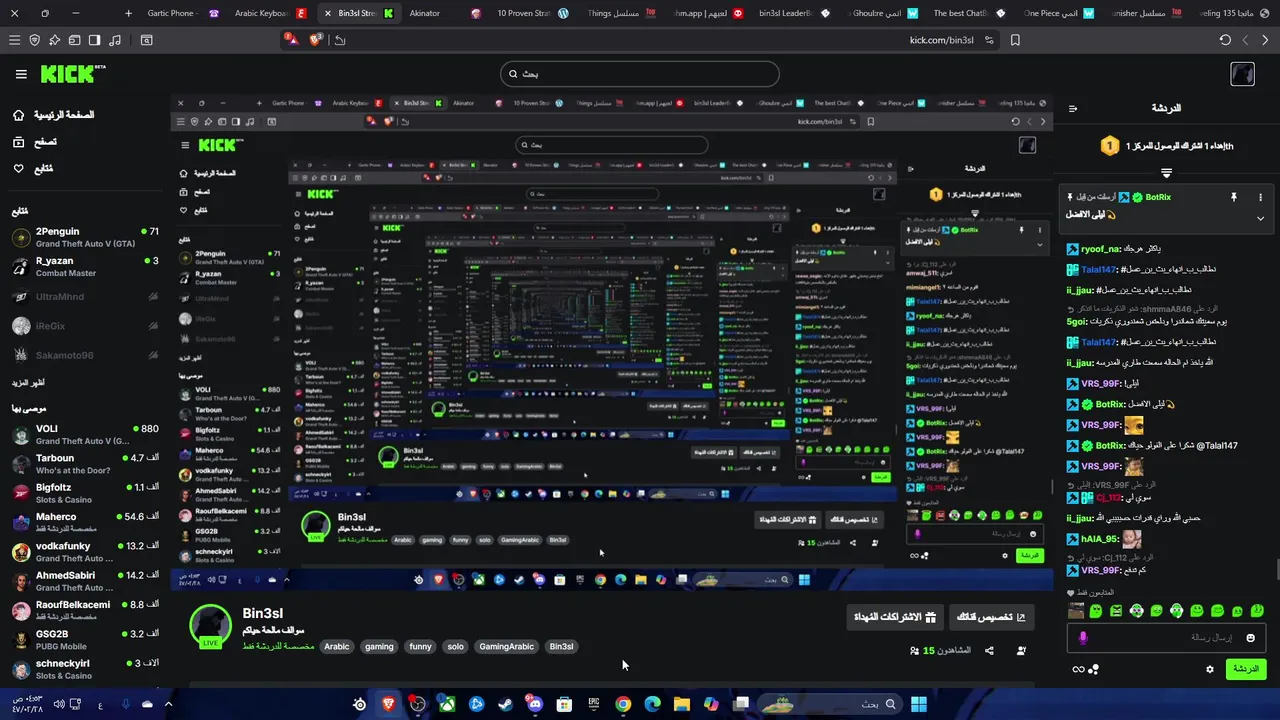Viewport: 1280px width, 720px height.
Task: Open GSG2B PUBG Mobile channel
Action: (84, 640)
